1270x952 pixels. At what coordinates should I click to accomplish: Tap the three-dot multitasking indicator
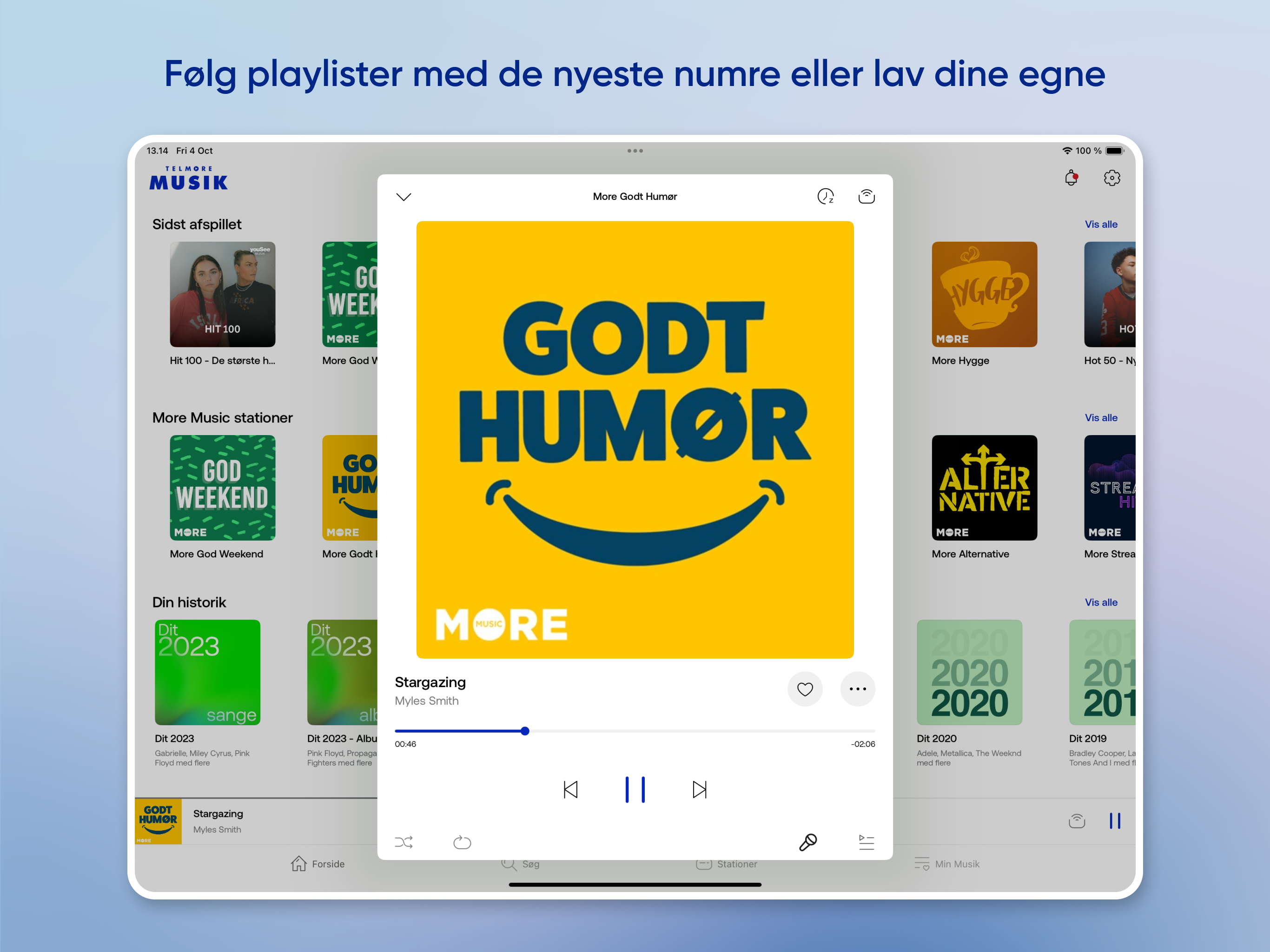click(635, 151)
